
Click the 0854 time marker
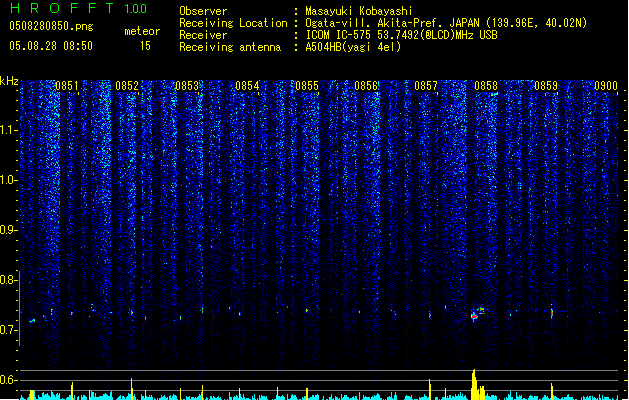click(x=247, y=86)
